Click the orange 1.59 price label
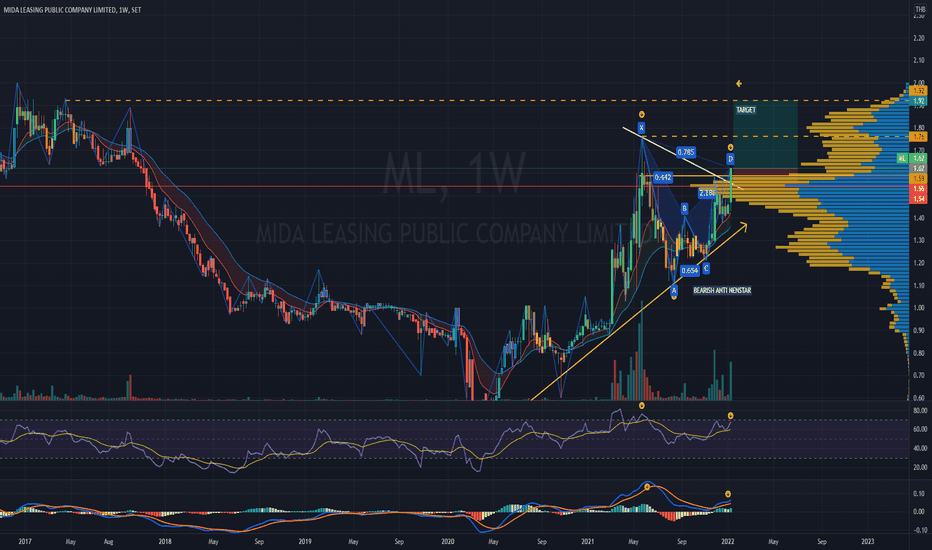 point(920,178)
